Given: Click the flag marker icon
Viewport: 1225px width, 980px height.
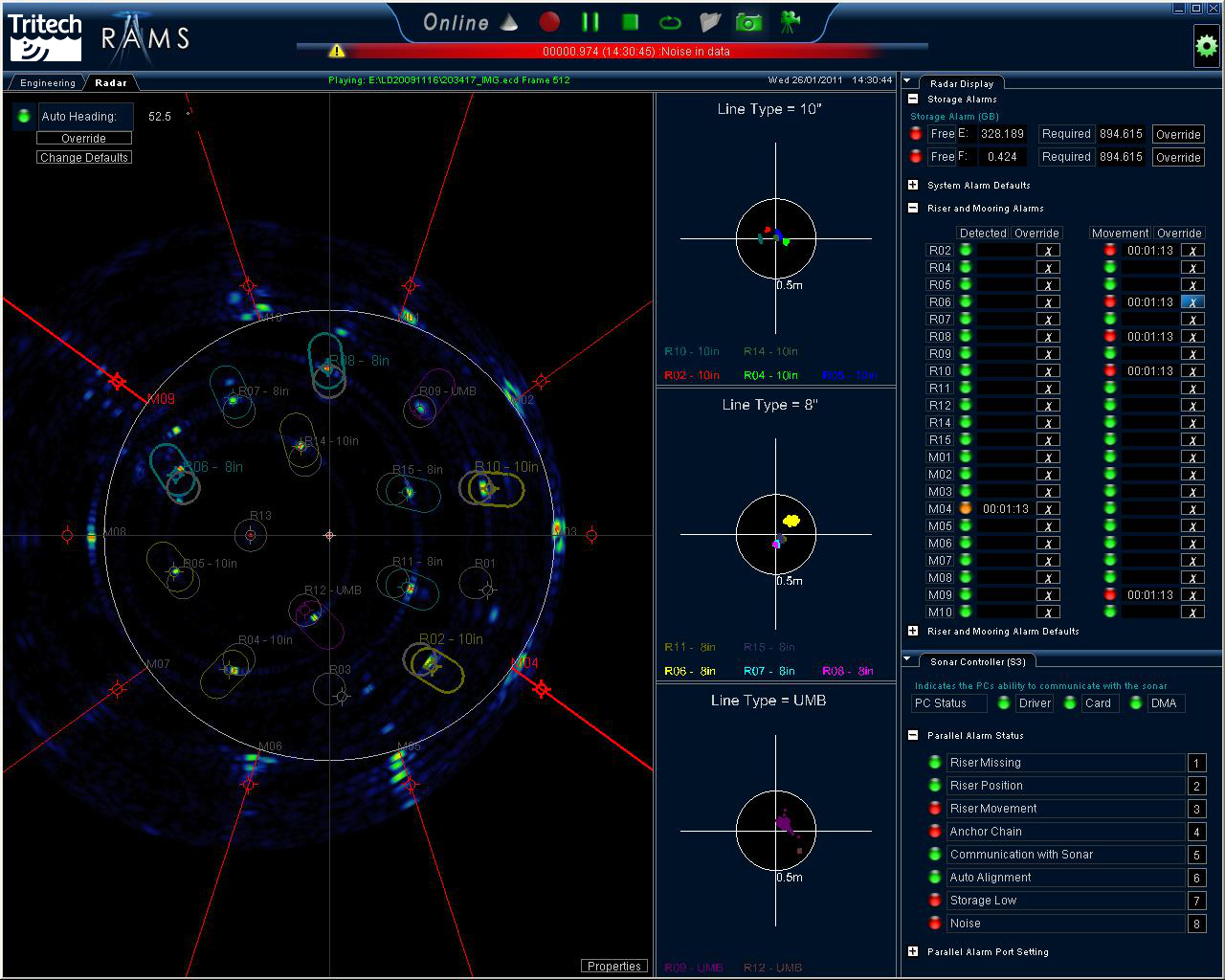Looking at the screenshot, I should pos(709,21).
